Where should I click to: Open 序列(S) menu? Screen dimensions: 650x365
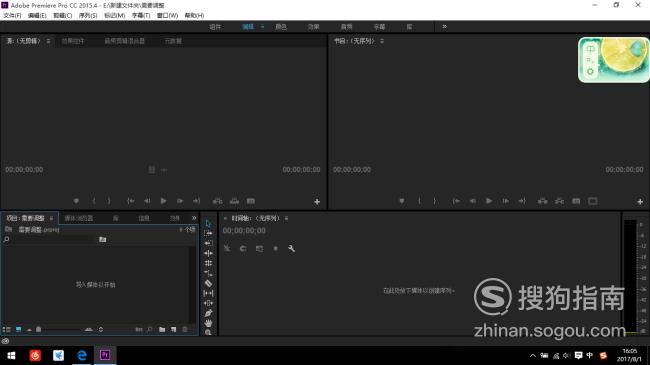pyautogui.click(x=88, y=15)
